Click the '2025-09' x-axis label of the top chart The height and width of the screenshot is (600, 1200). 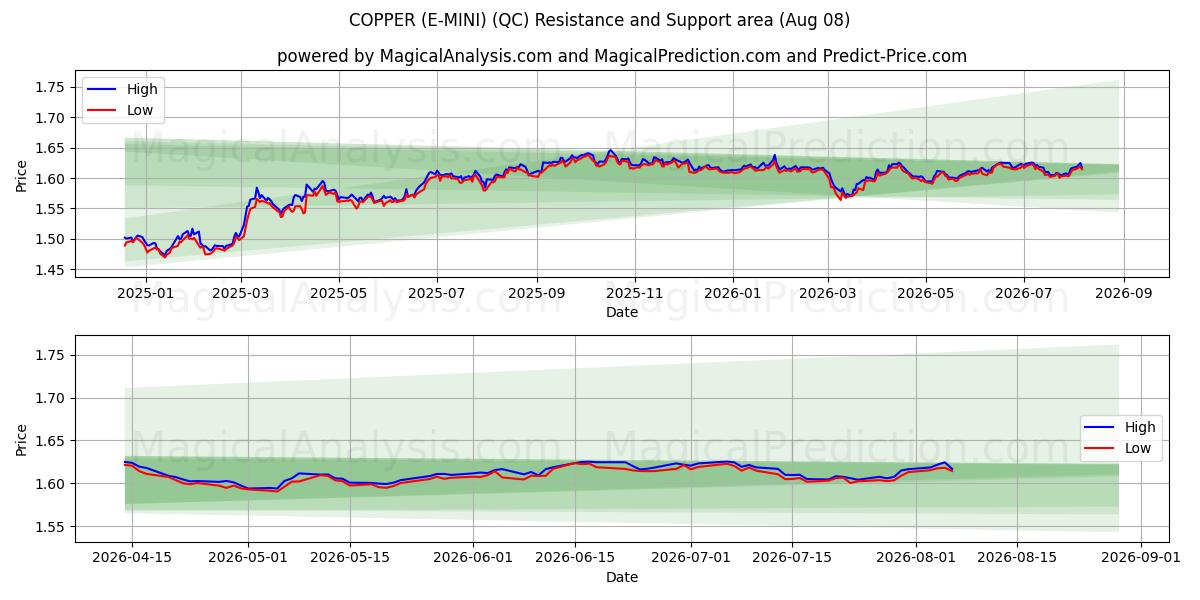(537, 294)
